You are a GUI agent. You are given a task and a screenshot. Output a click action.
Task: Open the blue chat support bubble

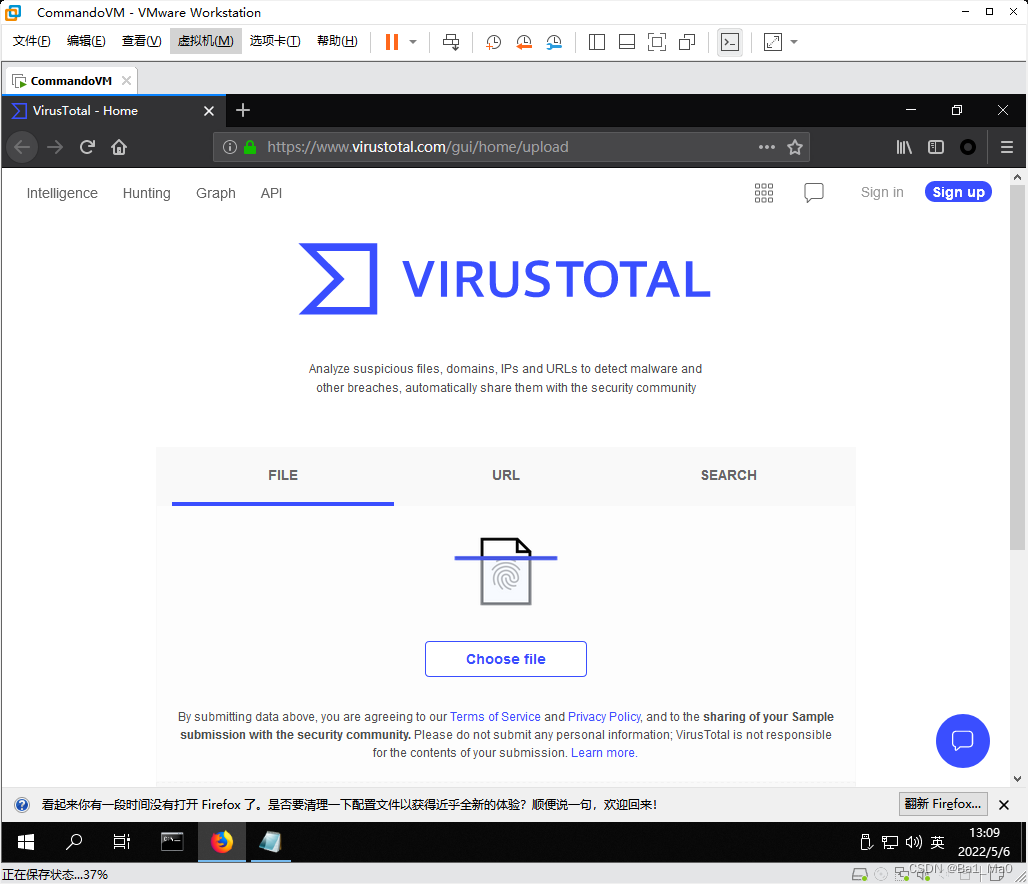pyautogui.click(x=962, y=740)
